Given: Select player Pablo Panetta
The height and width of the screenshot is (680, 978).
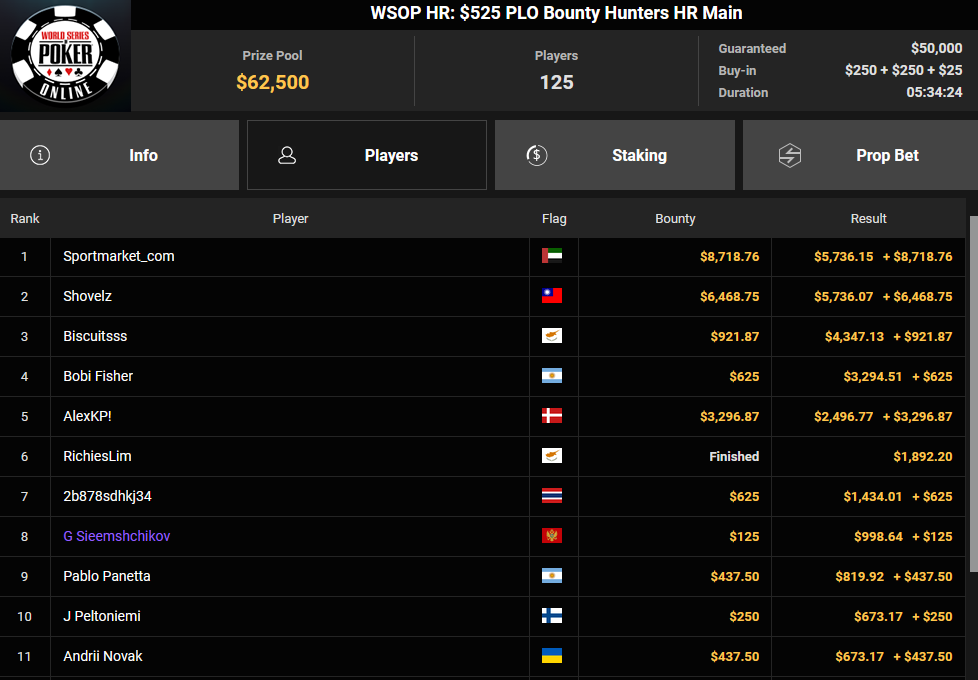Looking at the screenshot, I should click(107, 576).
